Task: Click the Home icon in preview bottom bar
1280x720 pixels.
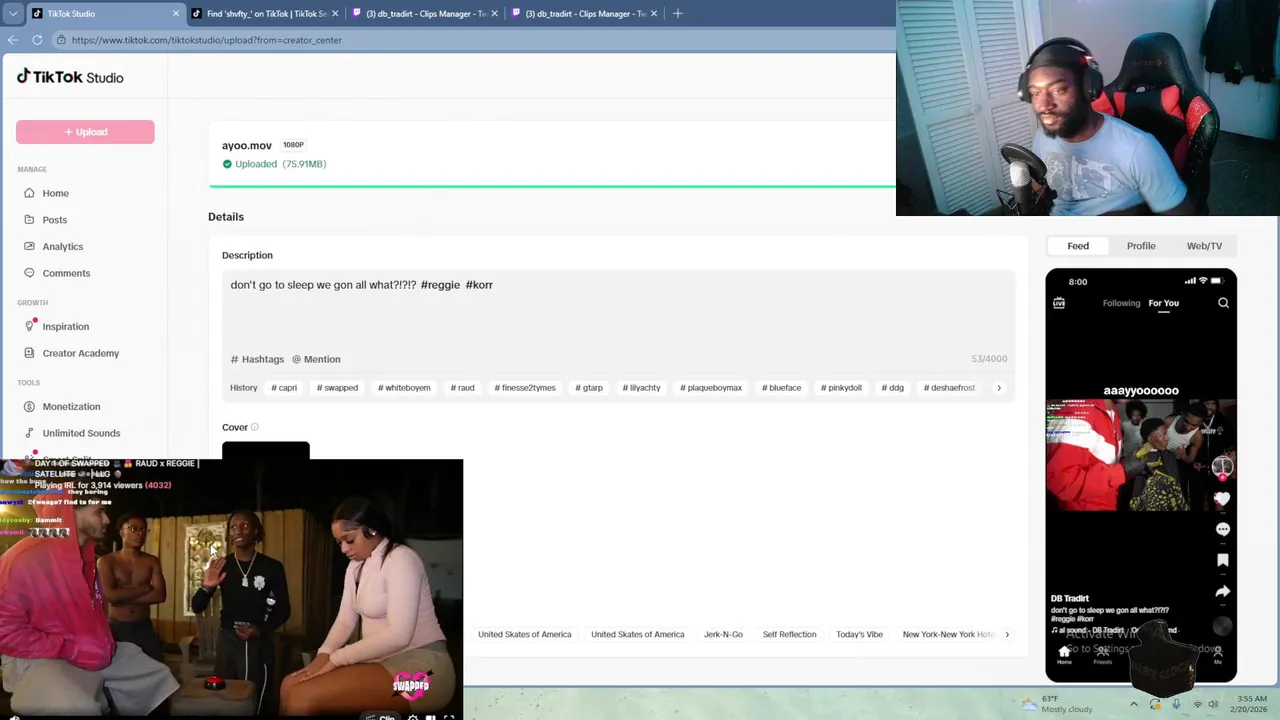Action: (1064, 654)
